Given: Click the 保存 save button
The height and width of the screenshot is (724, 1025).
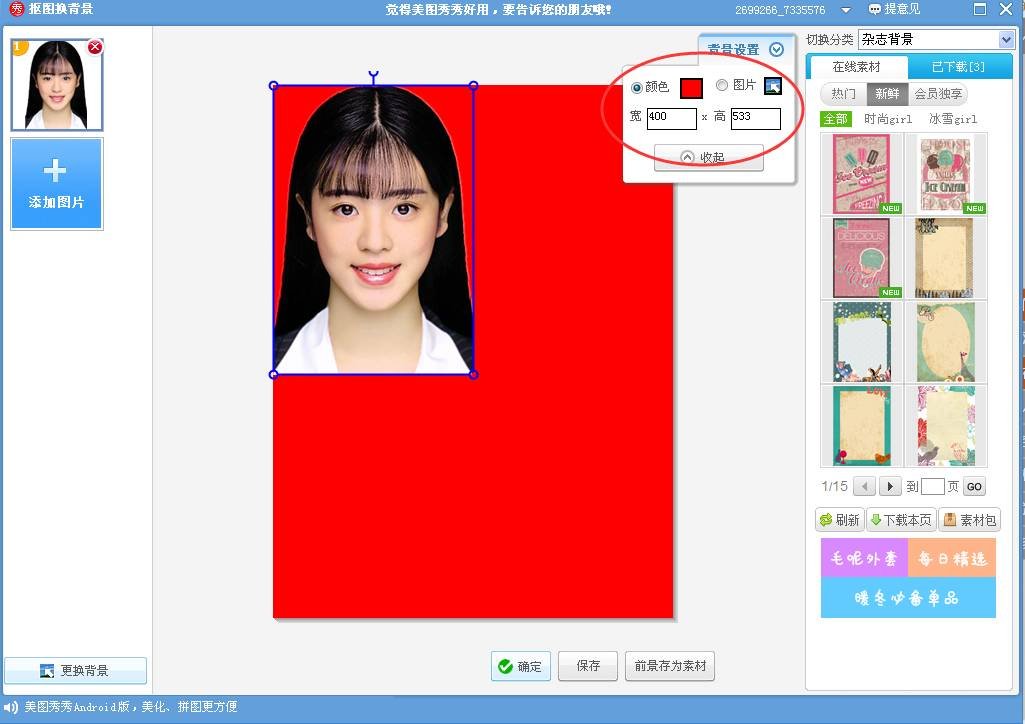Looking at the screenshot, I should [x=587, y=666].
